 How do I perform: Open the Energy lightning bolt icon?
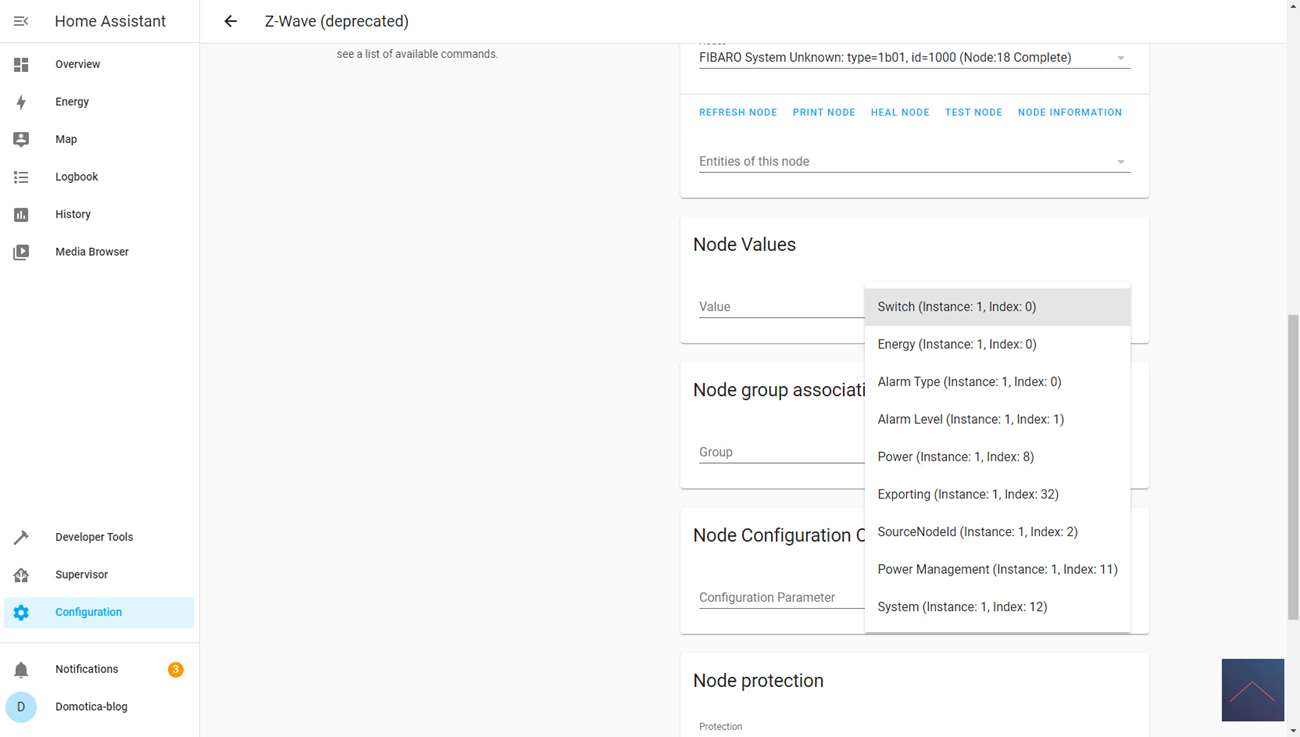pos(21,102)
